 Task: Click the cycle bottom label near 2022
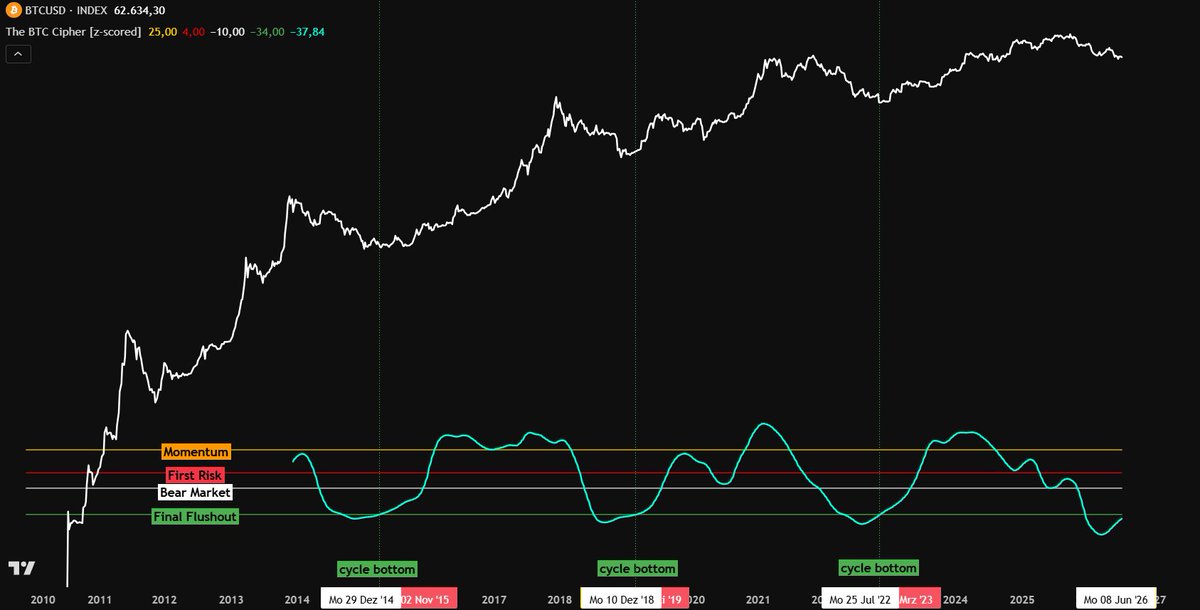tap(878, 568)
